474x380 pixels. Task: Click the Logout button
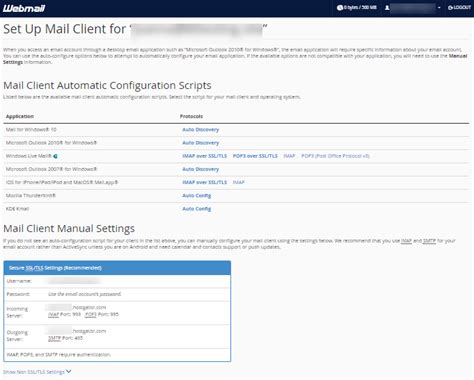[x=459, y=7]
